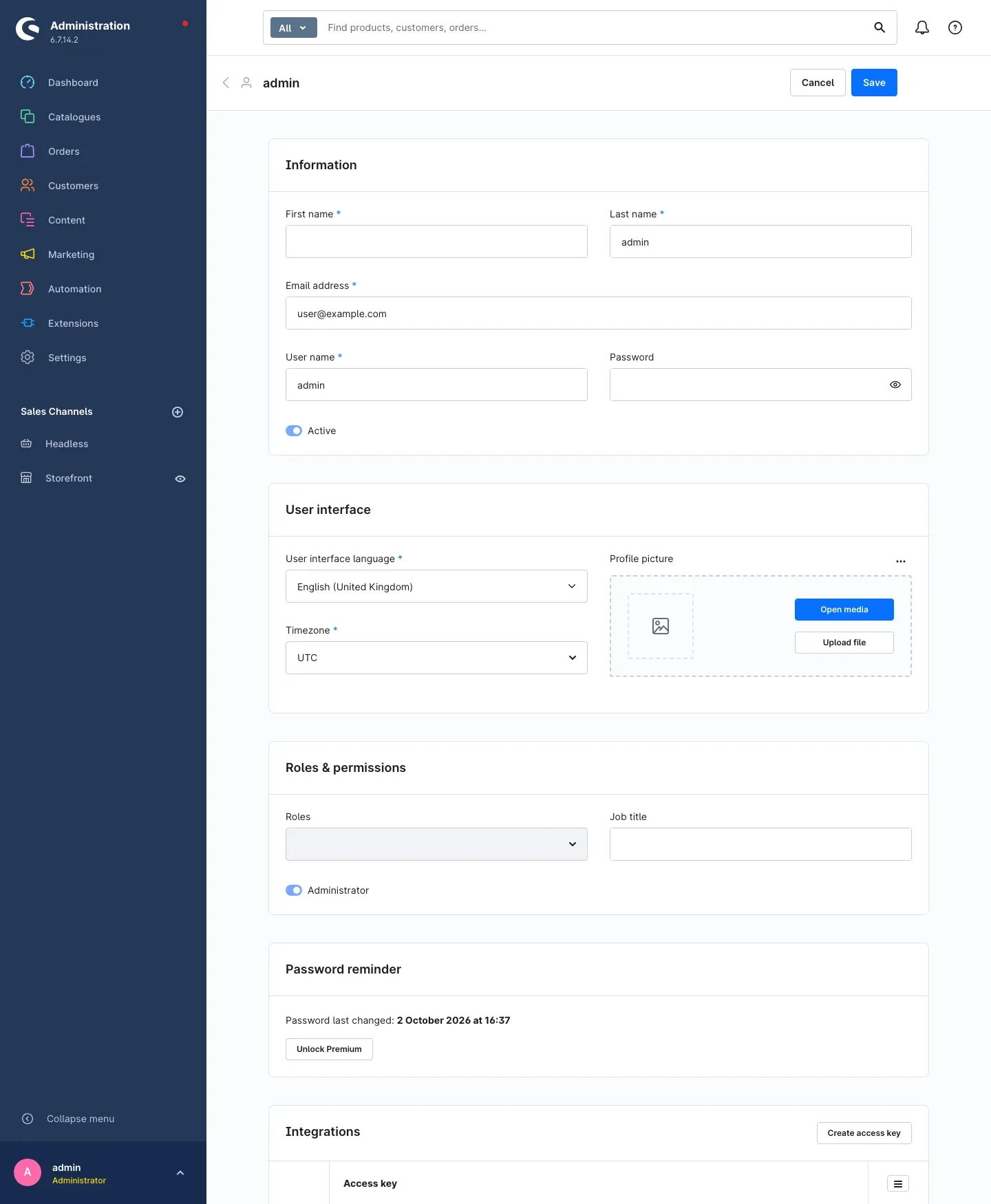Click the Orders bag icon
Viewport: 991px width, 1204px height.
pyautogui.click(x=28, y=151)
